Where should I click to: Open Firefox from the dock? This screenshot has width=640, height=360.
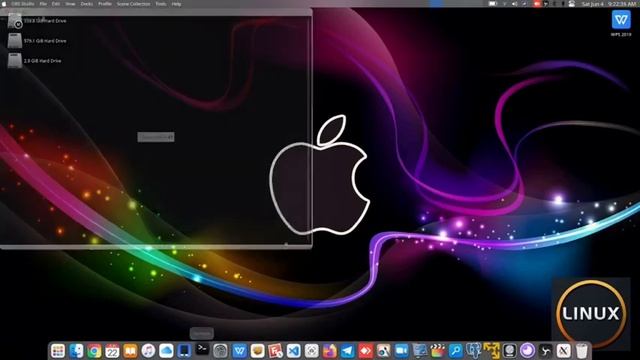[x=329, y=351]
